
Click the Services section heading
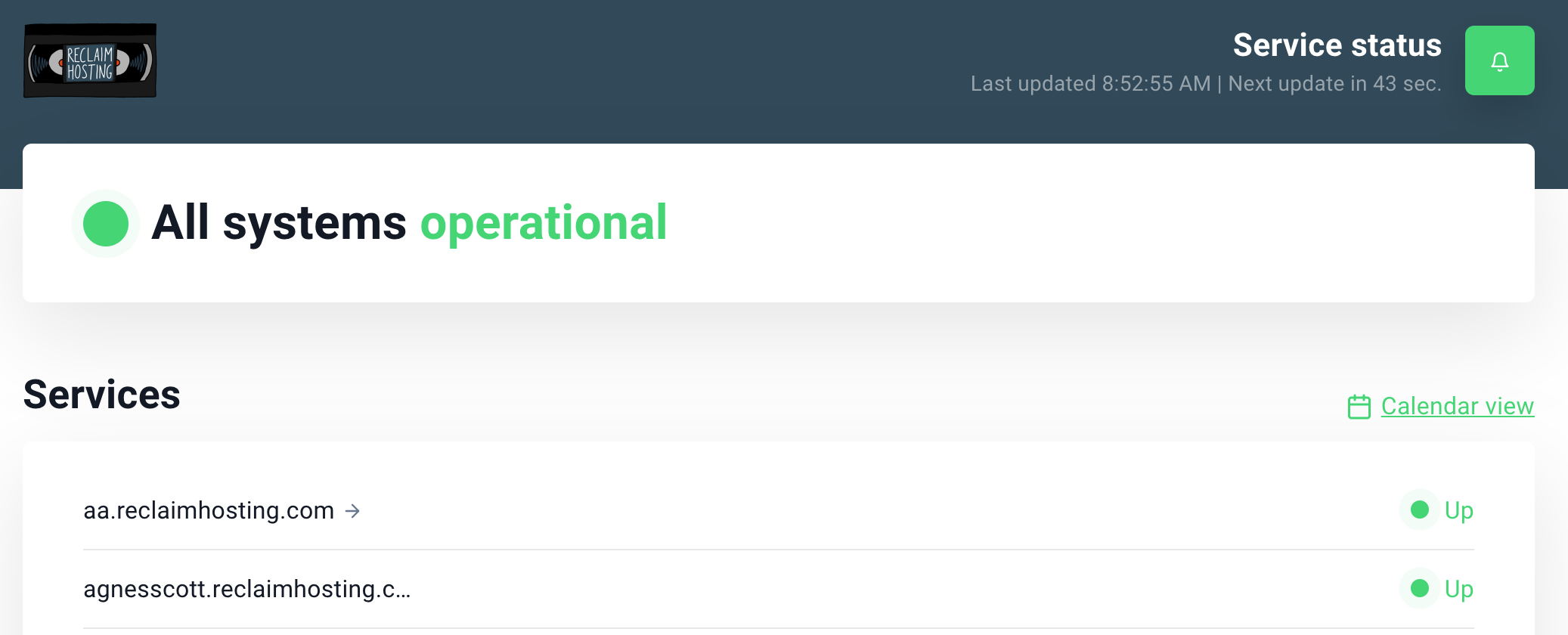(x=101, y=395)
